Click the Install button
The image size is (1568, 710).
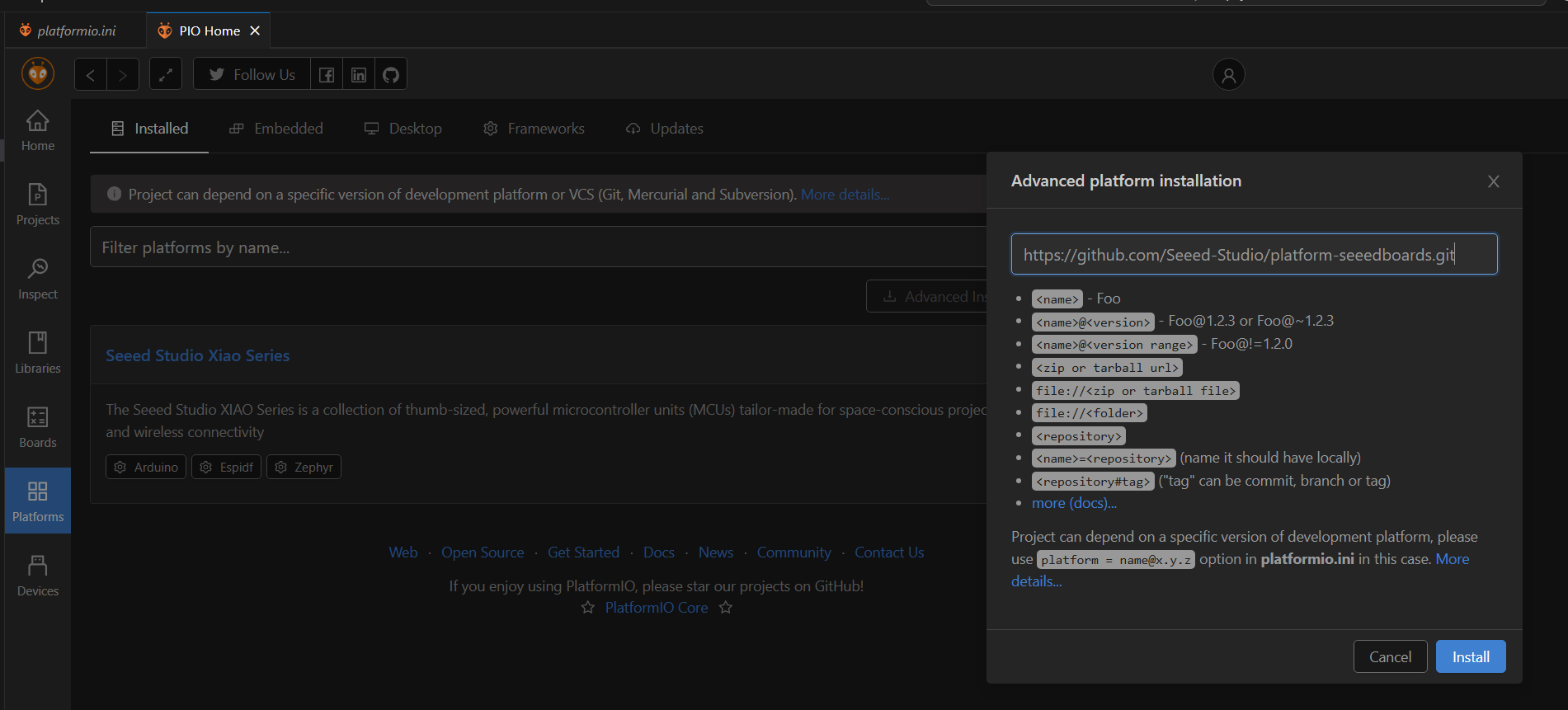click(x=1471, y=656)
